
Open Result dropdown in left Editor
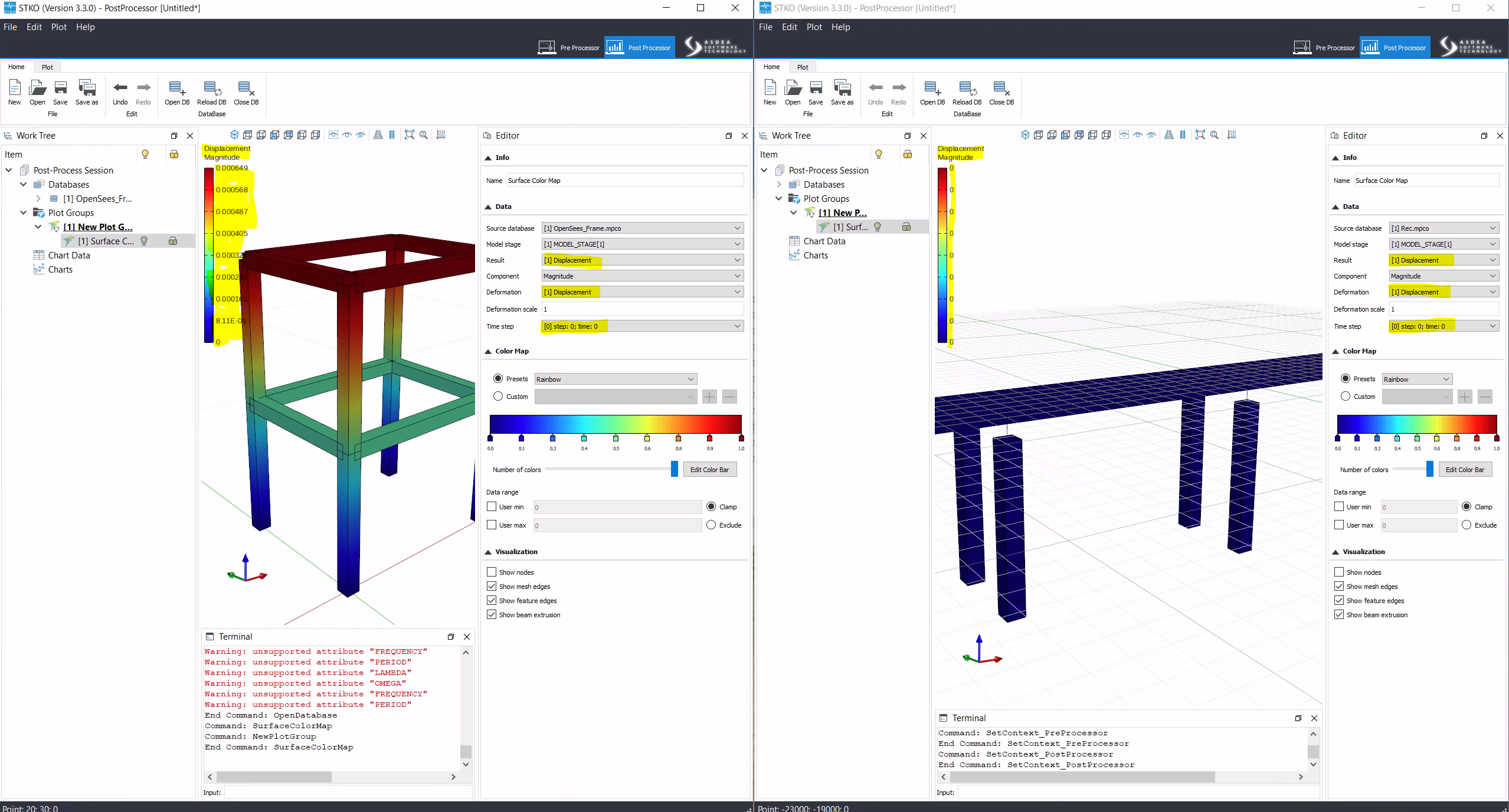642,260
